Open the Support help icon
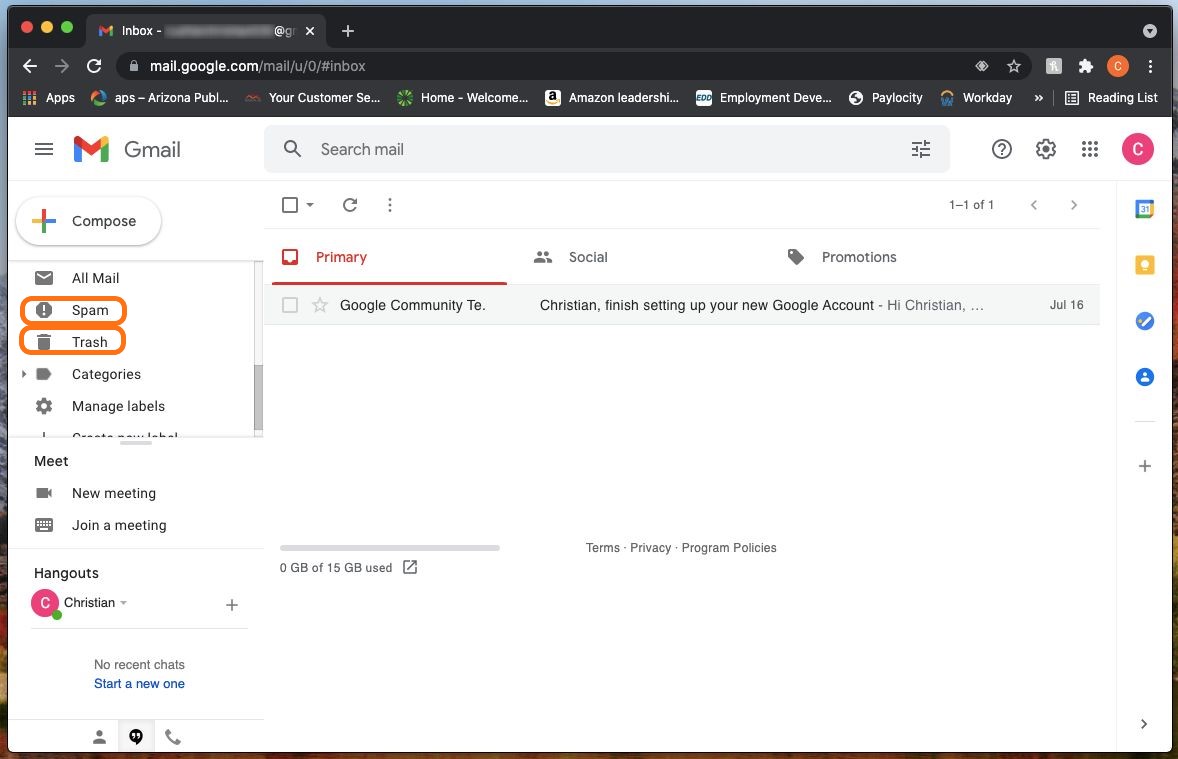The image size is (1178, 759). point(1001,149)
